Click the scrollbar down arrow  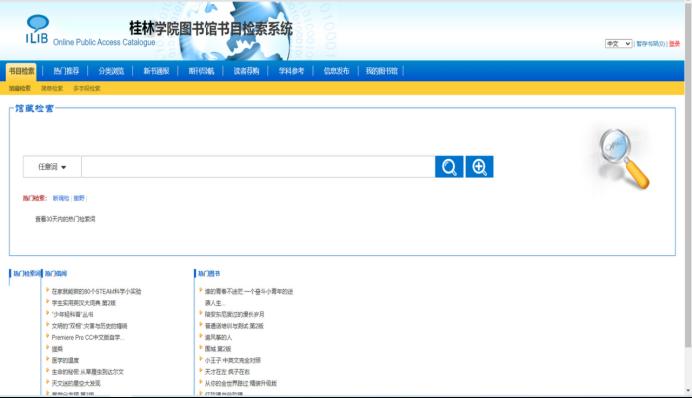point(688,390)
